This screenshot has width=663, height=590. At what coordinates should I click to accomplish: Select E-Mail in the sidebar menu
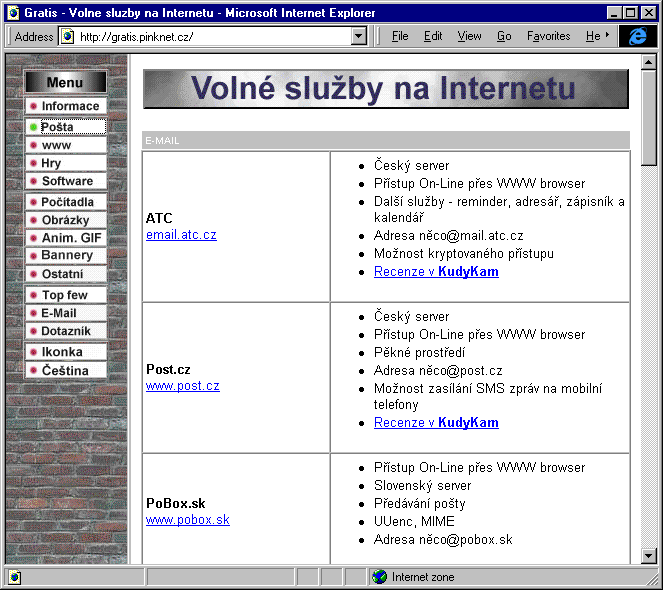click(66, 313)
